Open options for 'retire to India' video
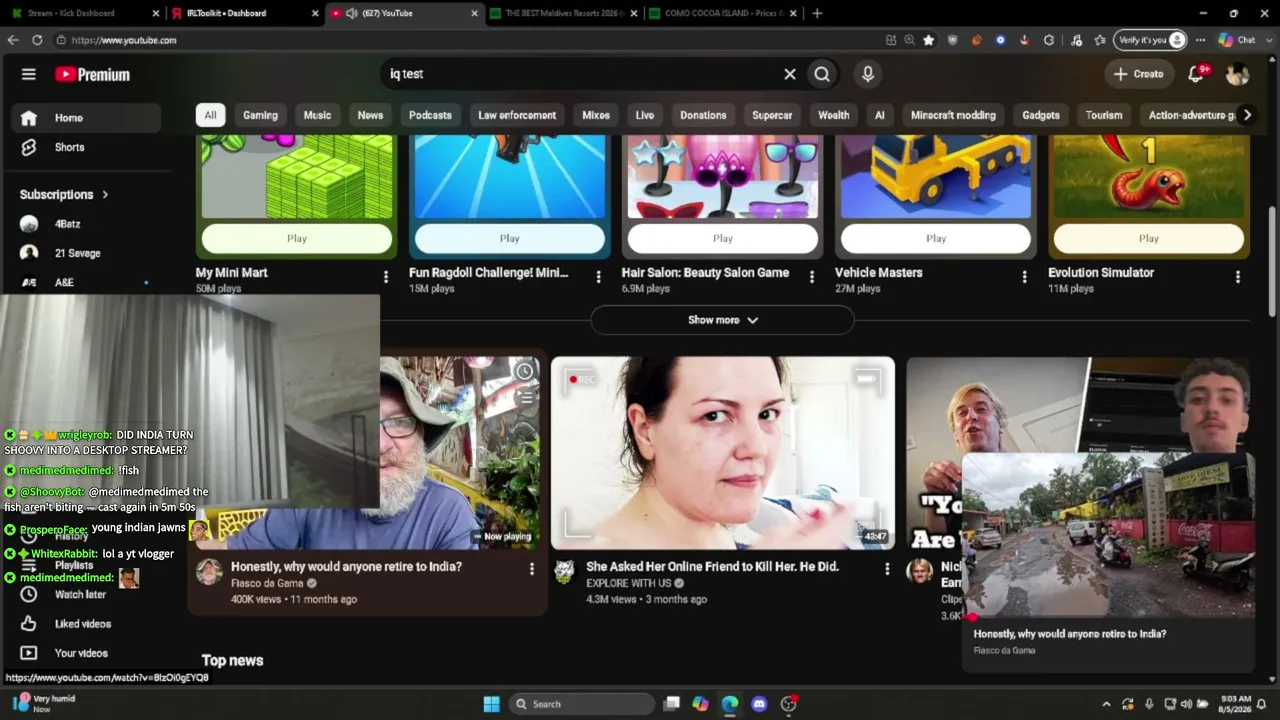This screenshot has height=720, width=1280. tap(532, 569)
